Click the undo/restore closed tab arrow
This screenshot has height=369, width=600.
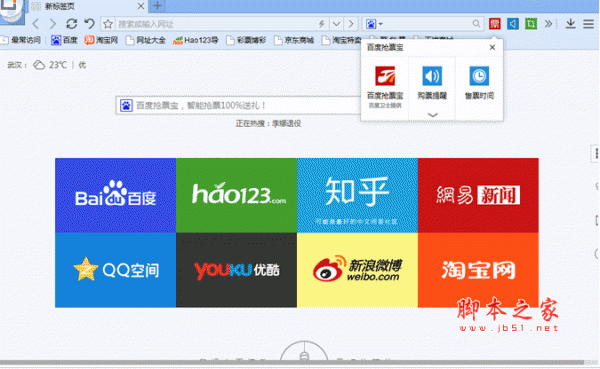coord(90,24)
